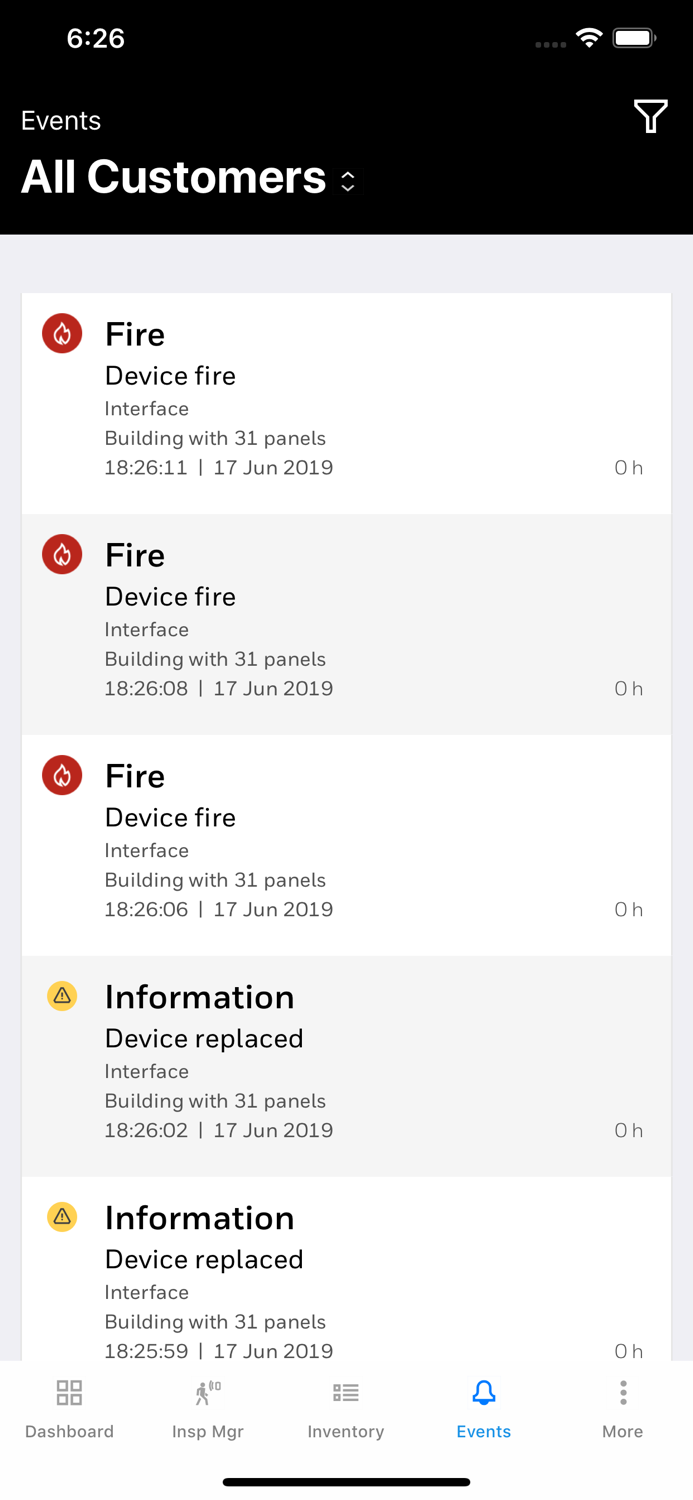
Task: Tap the yellow warning icon on Information event
Action: [x=61, y=996]
